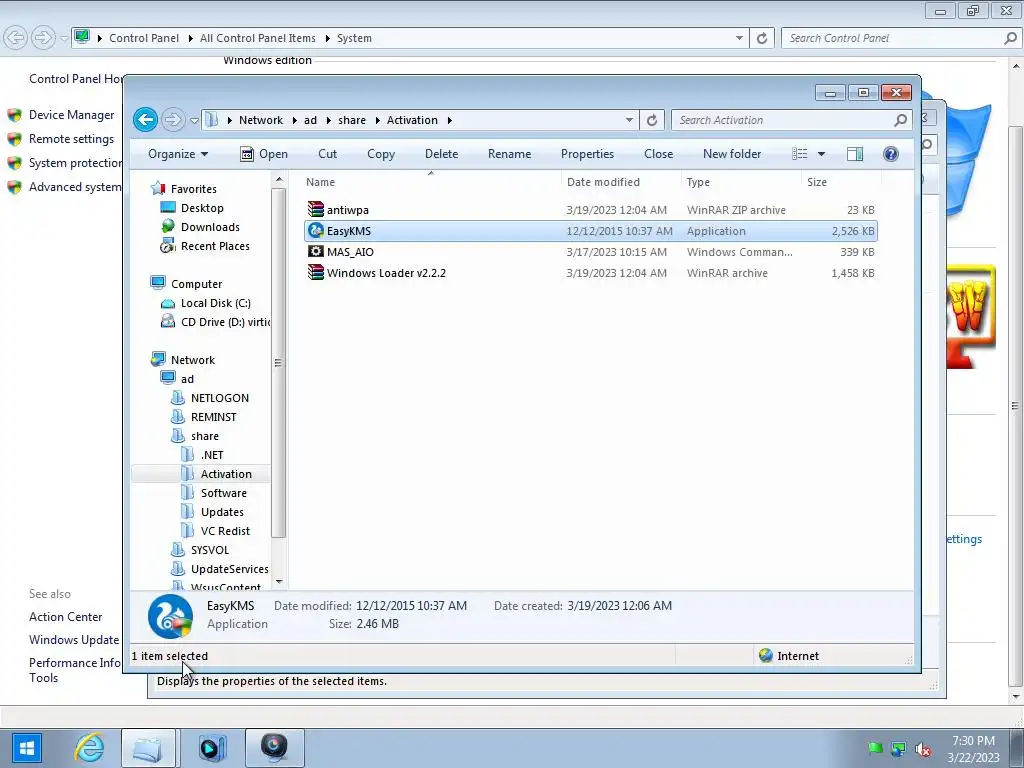
Task: Open the Help question mark icon
Action: tap(891, 154)
